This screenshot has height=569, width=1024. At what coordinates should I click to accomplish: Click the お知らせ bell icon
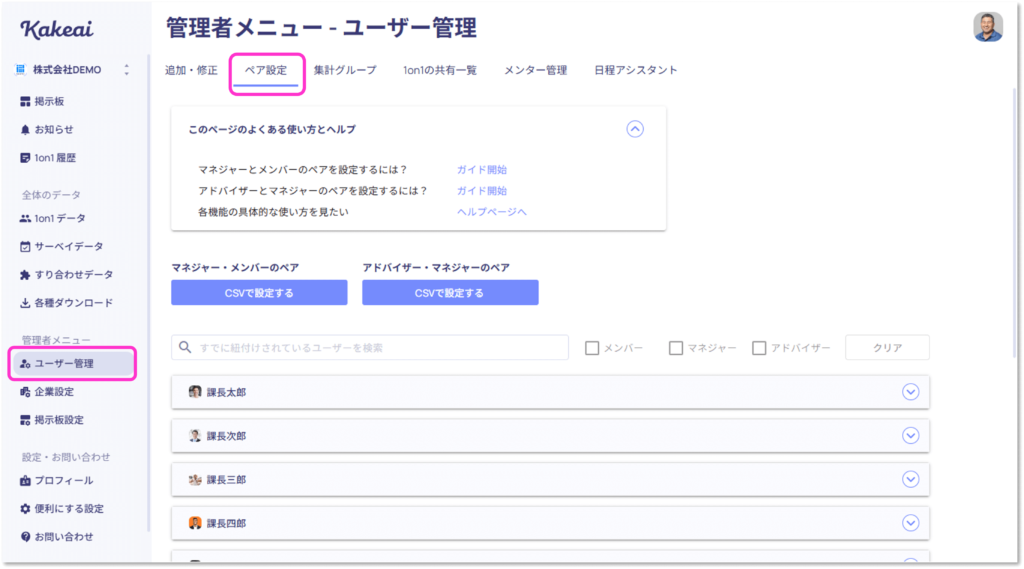pyautogui.click(x=25, y=129)
